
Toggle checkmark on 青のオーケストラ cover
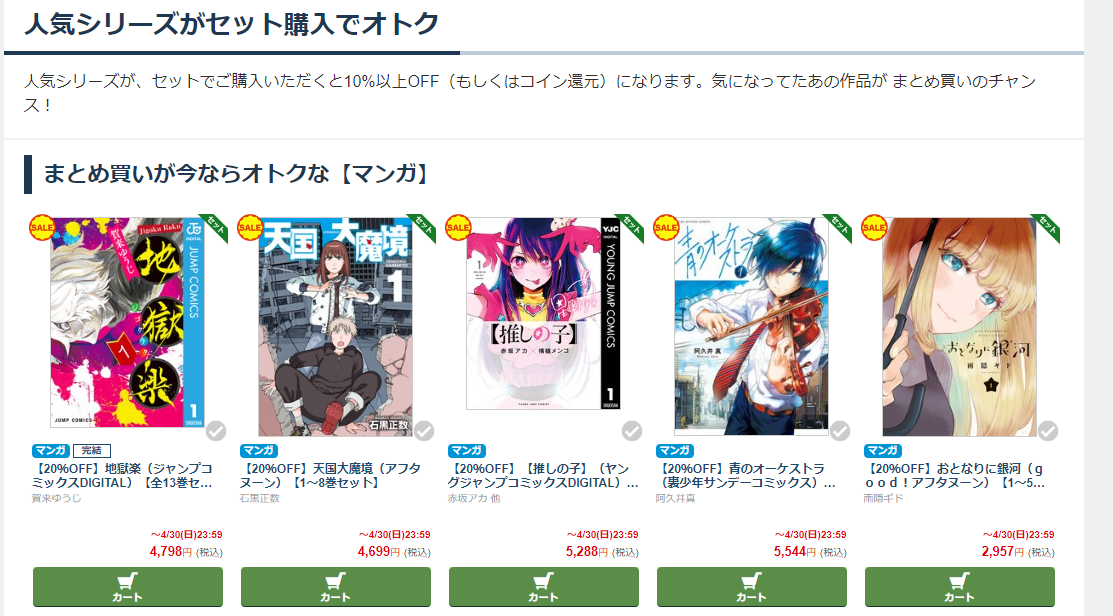(x=840, y=431)
